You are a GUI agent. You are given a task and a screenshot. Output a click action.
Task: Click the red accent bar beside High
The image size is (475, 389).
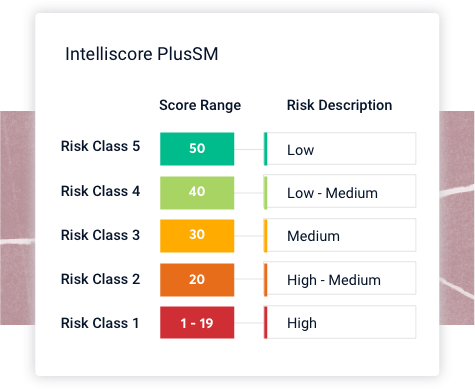[x=265, y=322]
